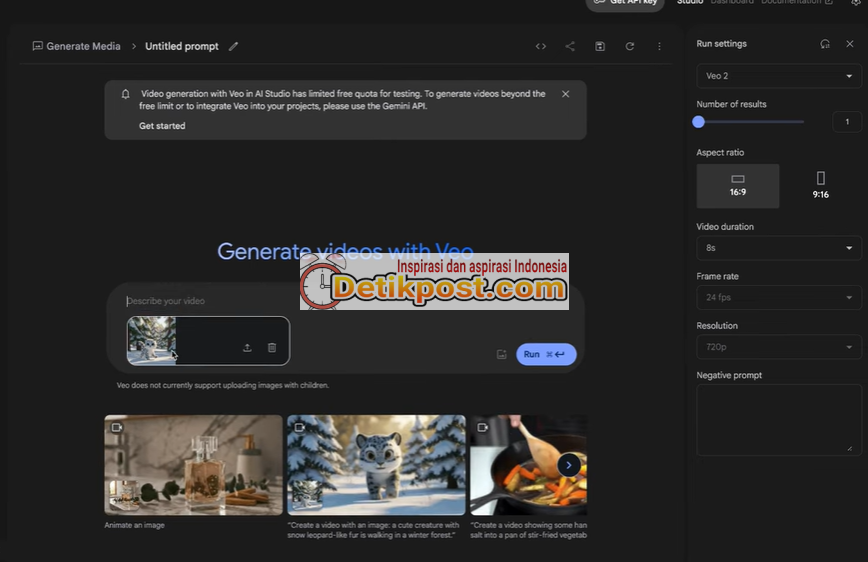This screenshot has height=562, width=868.
Task: Open the three-dot more options menu
Action: point(659,46)
